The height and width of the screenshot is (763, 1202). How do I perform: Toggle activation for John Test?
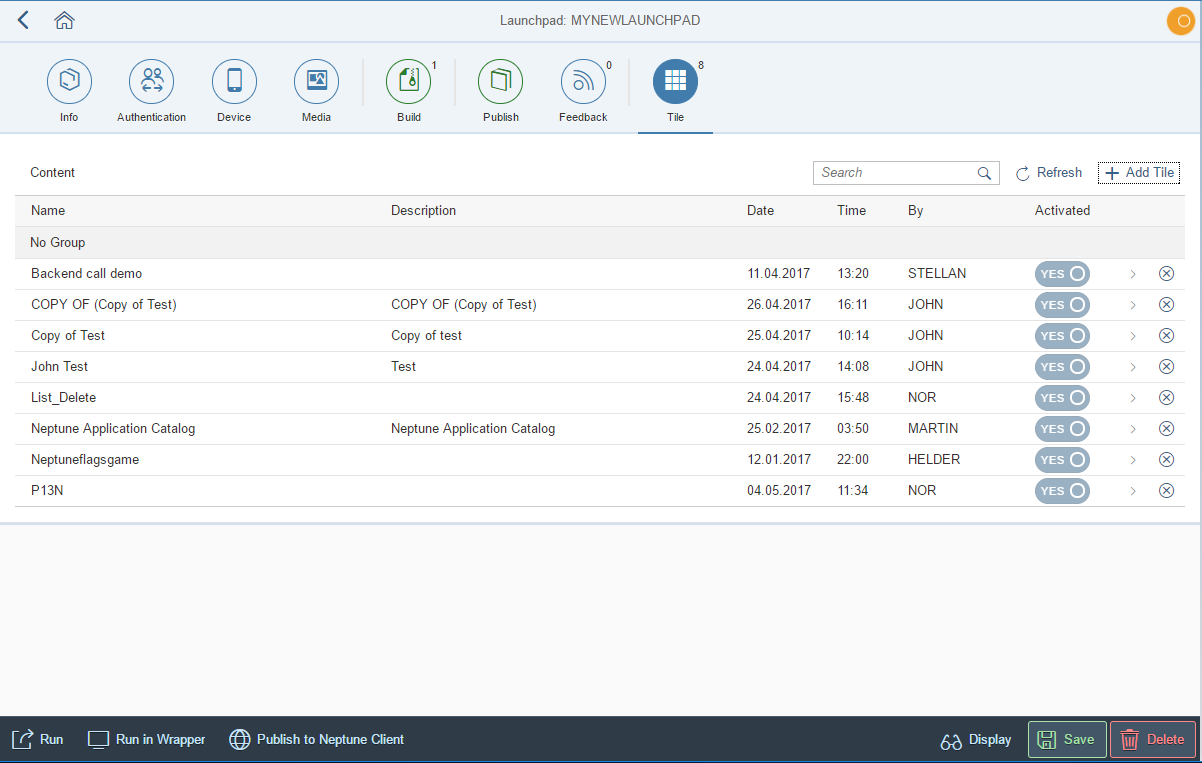(1062, 367)
